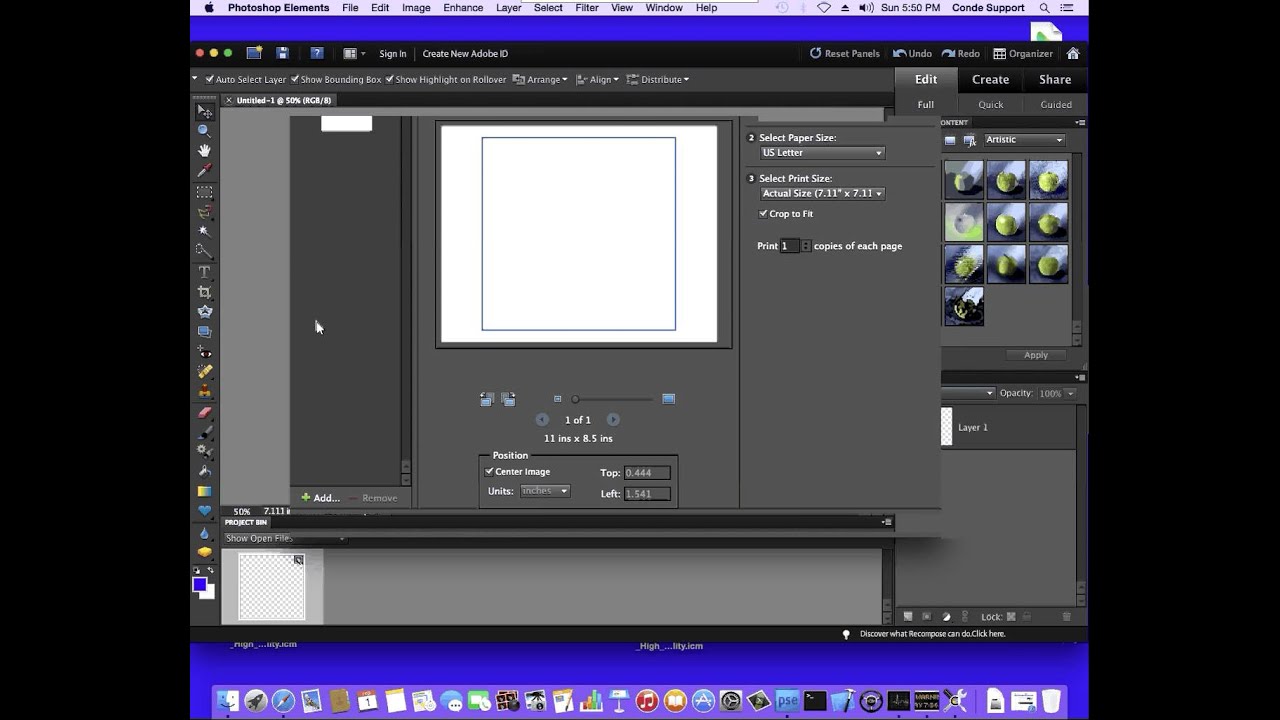1280x720 pixels.
Task: Select the Eyedropper tool
Action: coord(204,171)
